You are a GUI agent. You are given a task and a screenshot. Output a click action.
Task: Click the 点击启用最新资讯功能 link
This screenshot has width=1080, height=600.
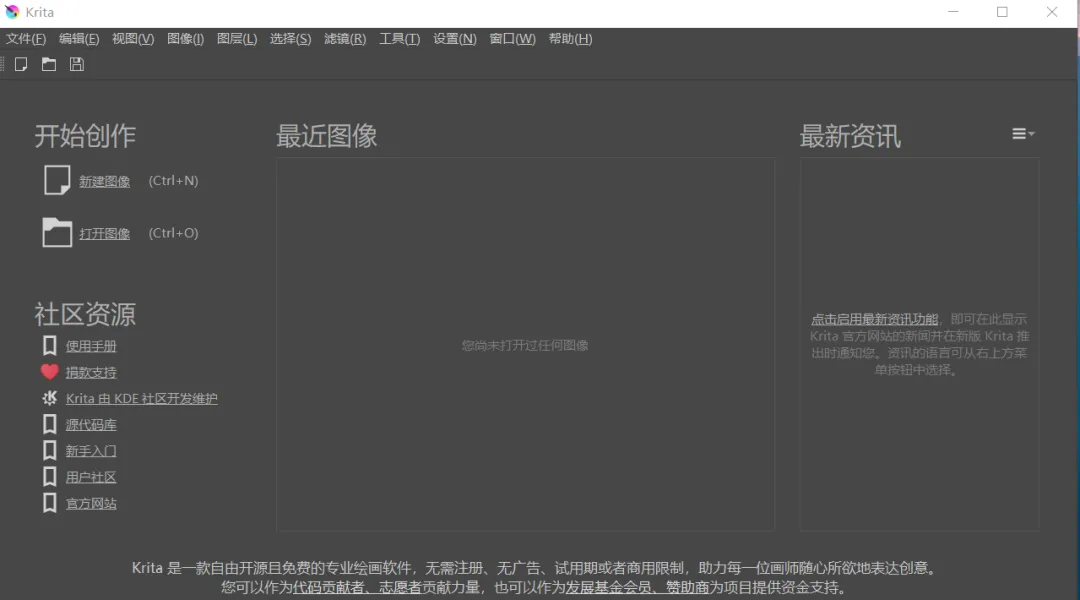point(874,319)
